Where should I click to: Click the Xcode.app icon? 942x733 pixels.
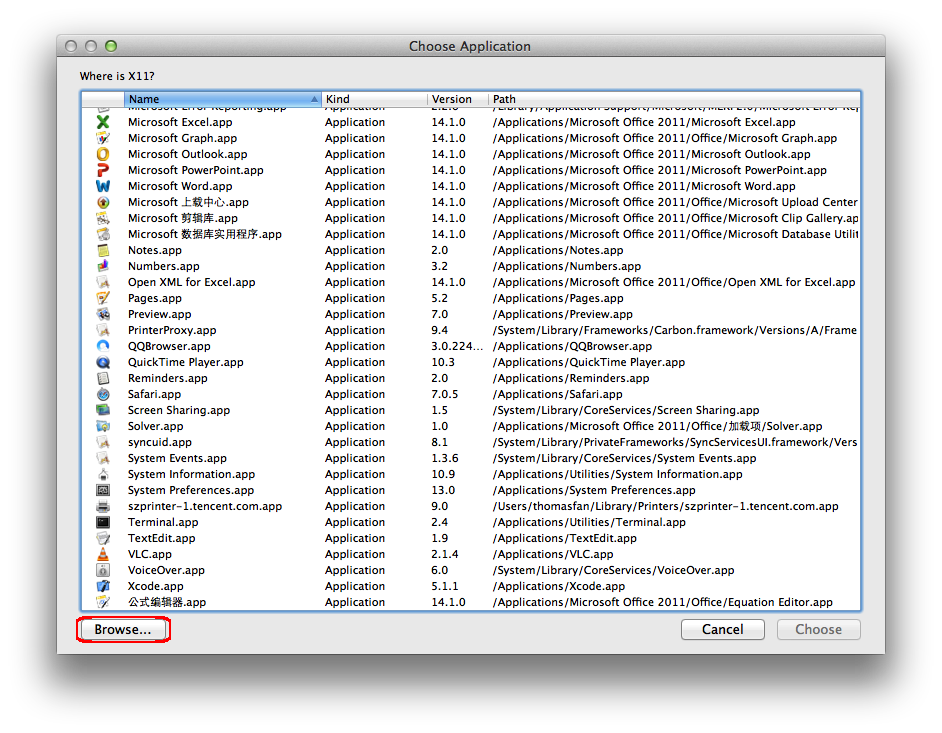pos(103,586)
